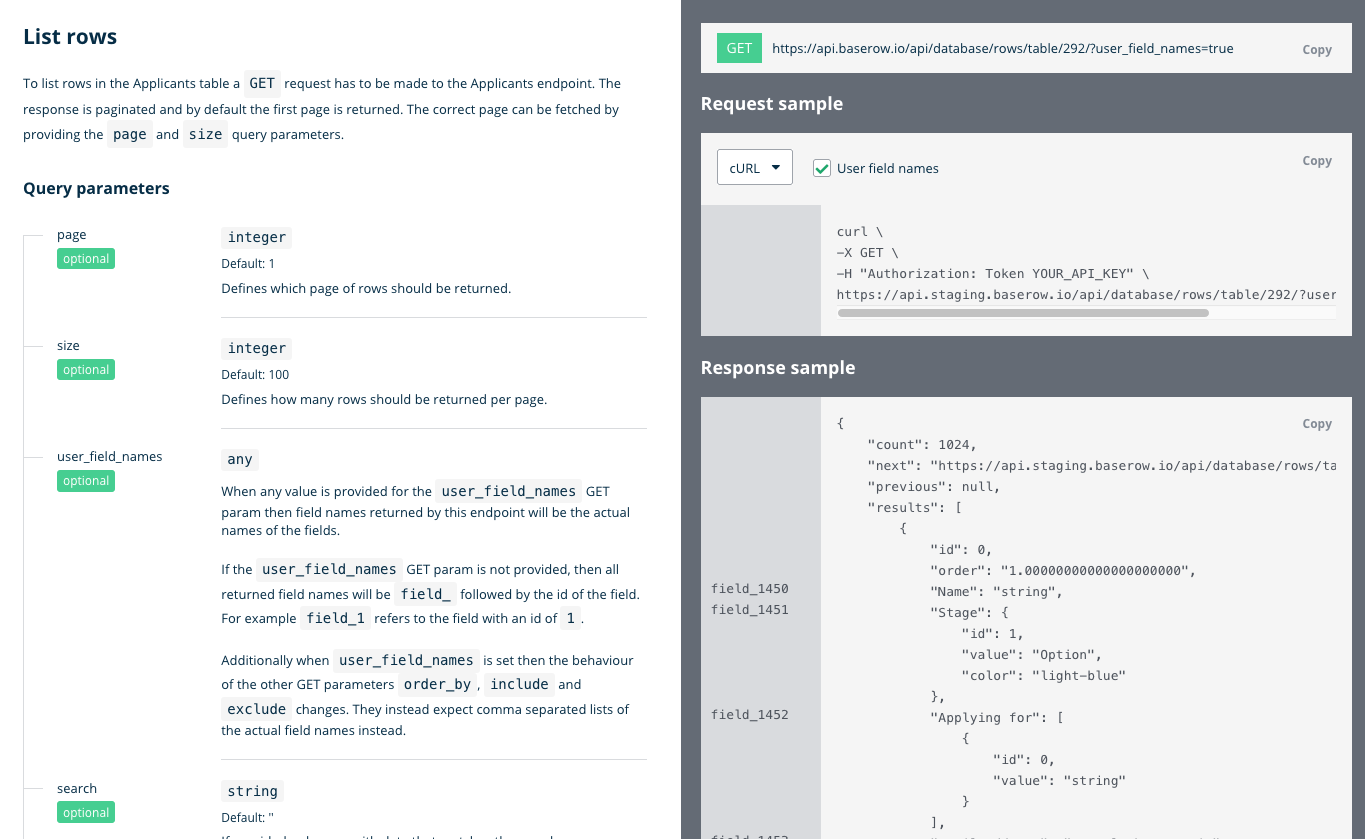Click the List rows heading
This screenshot has width=1365, height=839.
pos(70,37)
